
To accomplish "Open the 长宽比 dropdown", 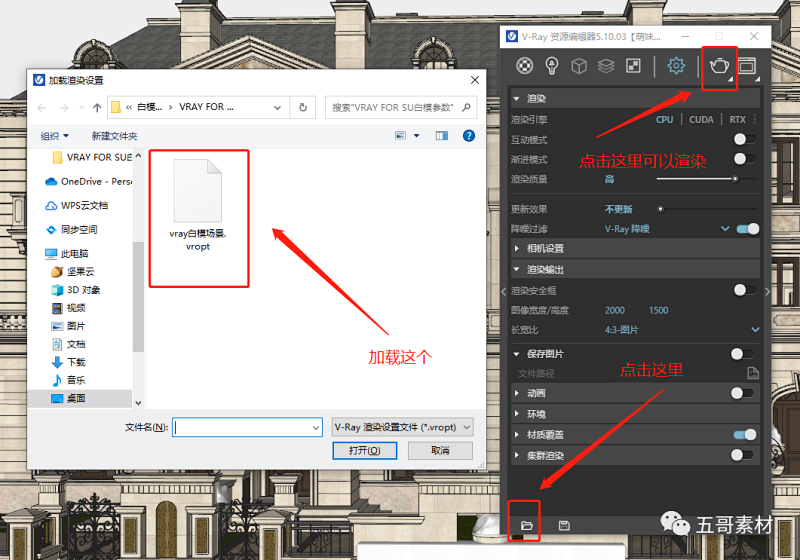I will pos(755,330).
